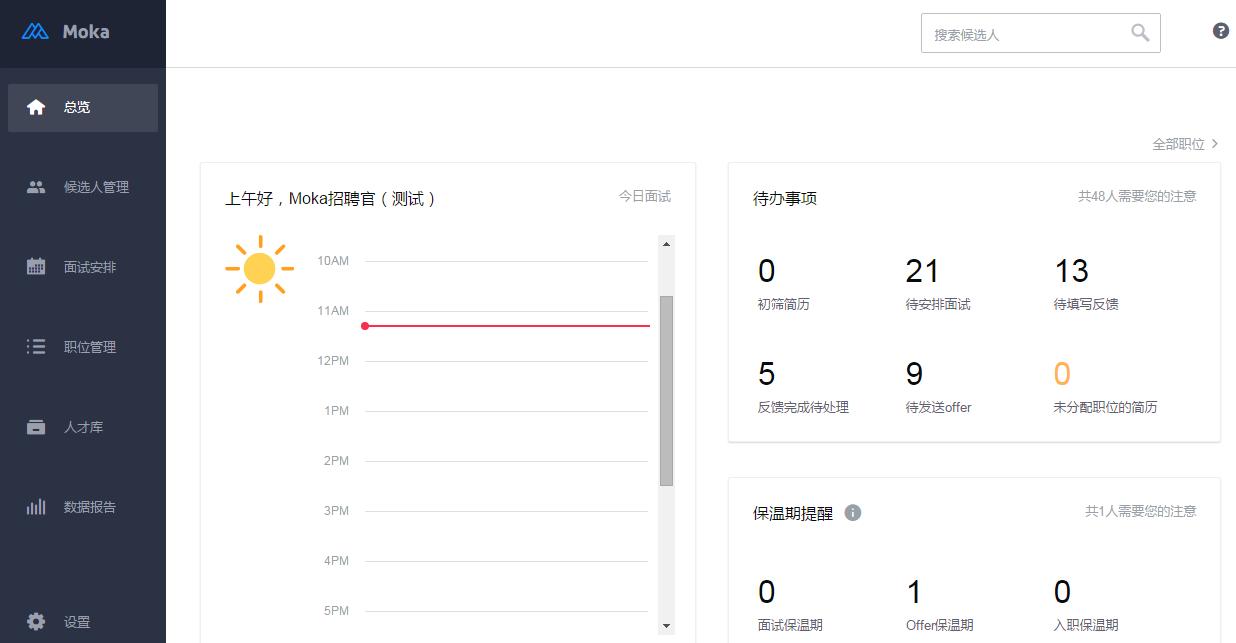Click the Moka logo icon
The width and height of the screenshot is (1236, 643).
(36, 32)
